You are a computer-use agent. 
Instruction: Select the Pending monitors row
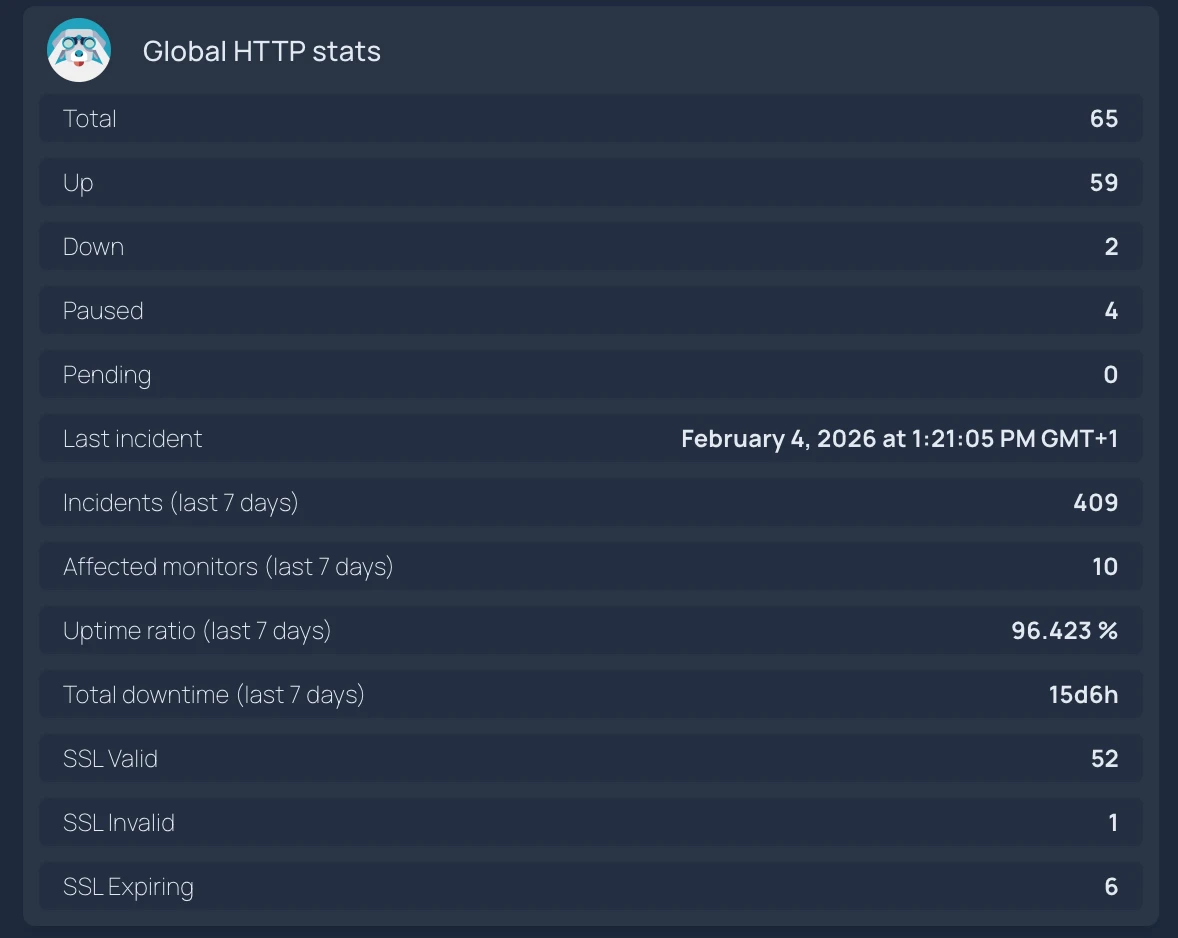point(590,375)
